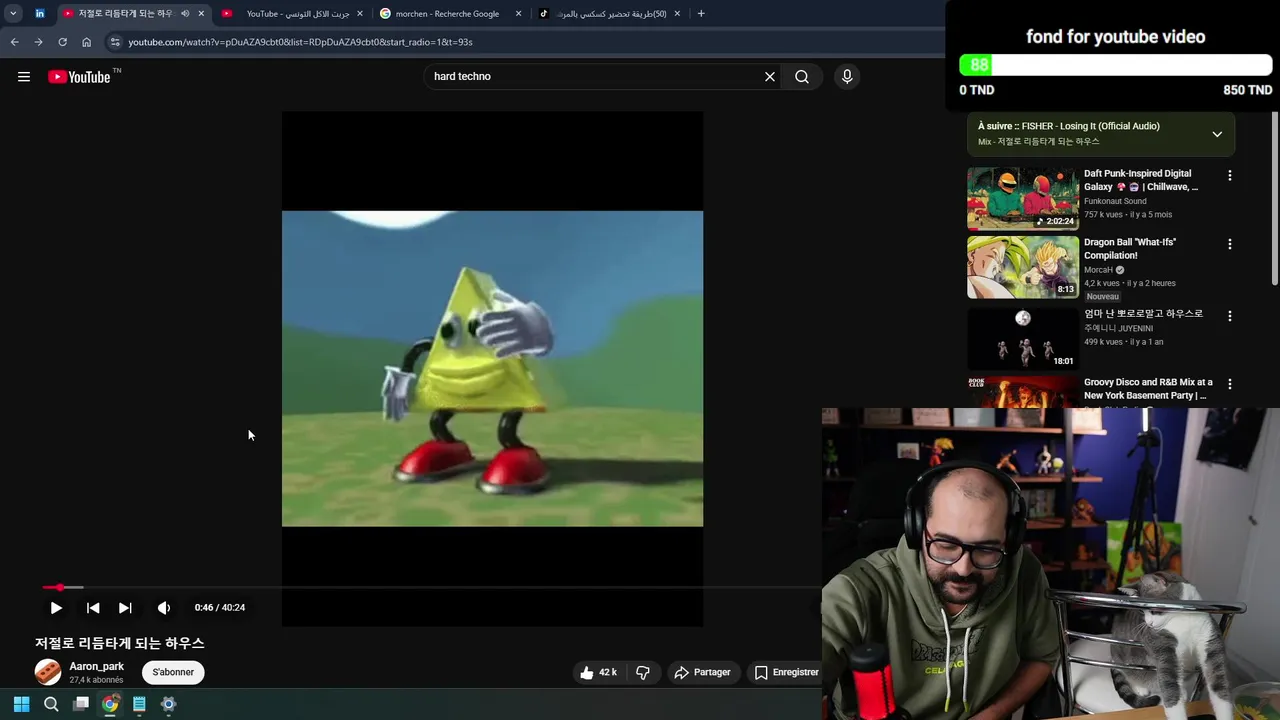
Task: Skip to the previous video
Action: point(93,607)
